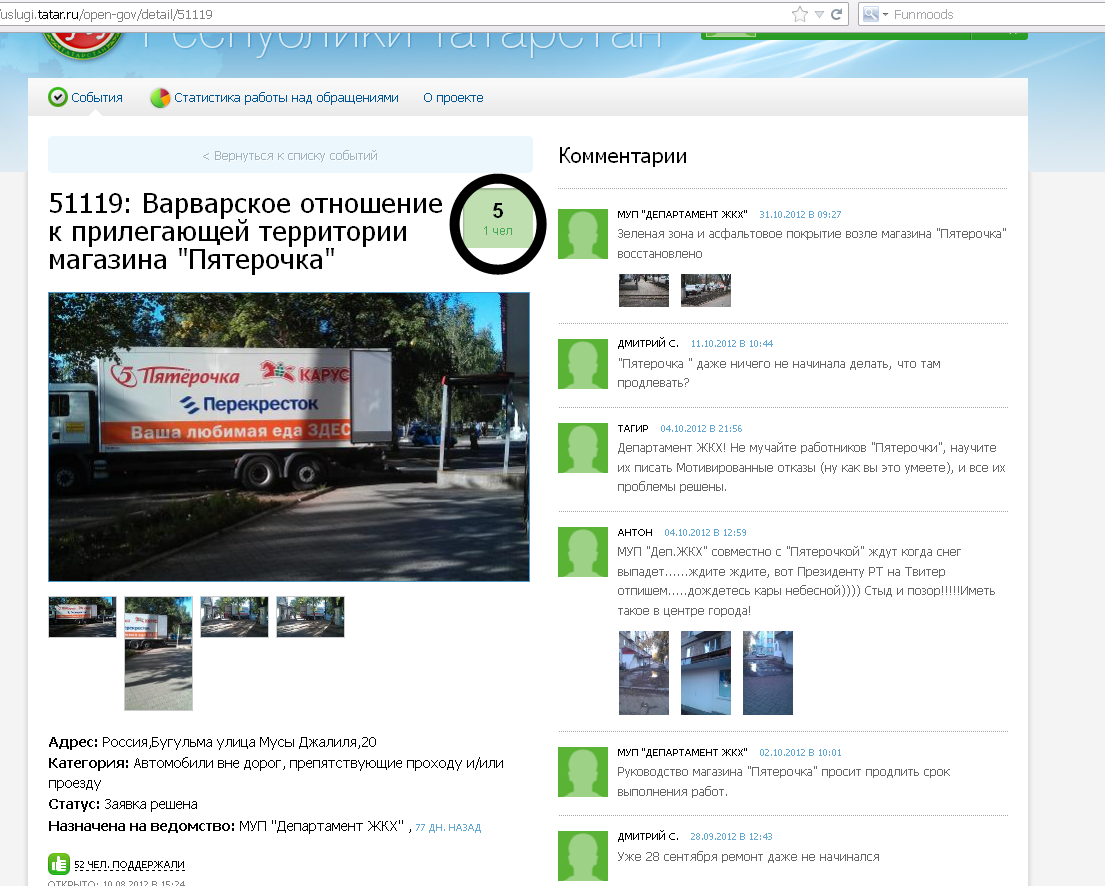Click the green thumbs-up support icon
1105x886 pixels.
58,863
